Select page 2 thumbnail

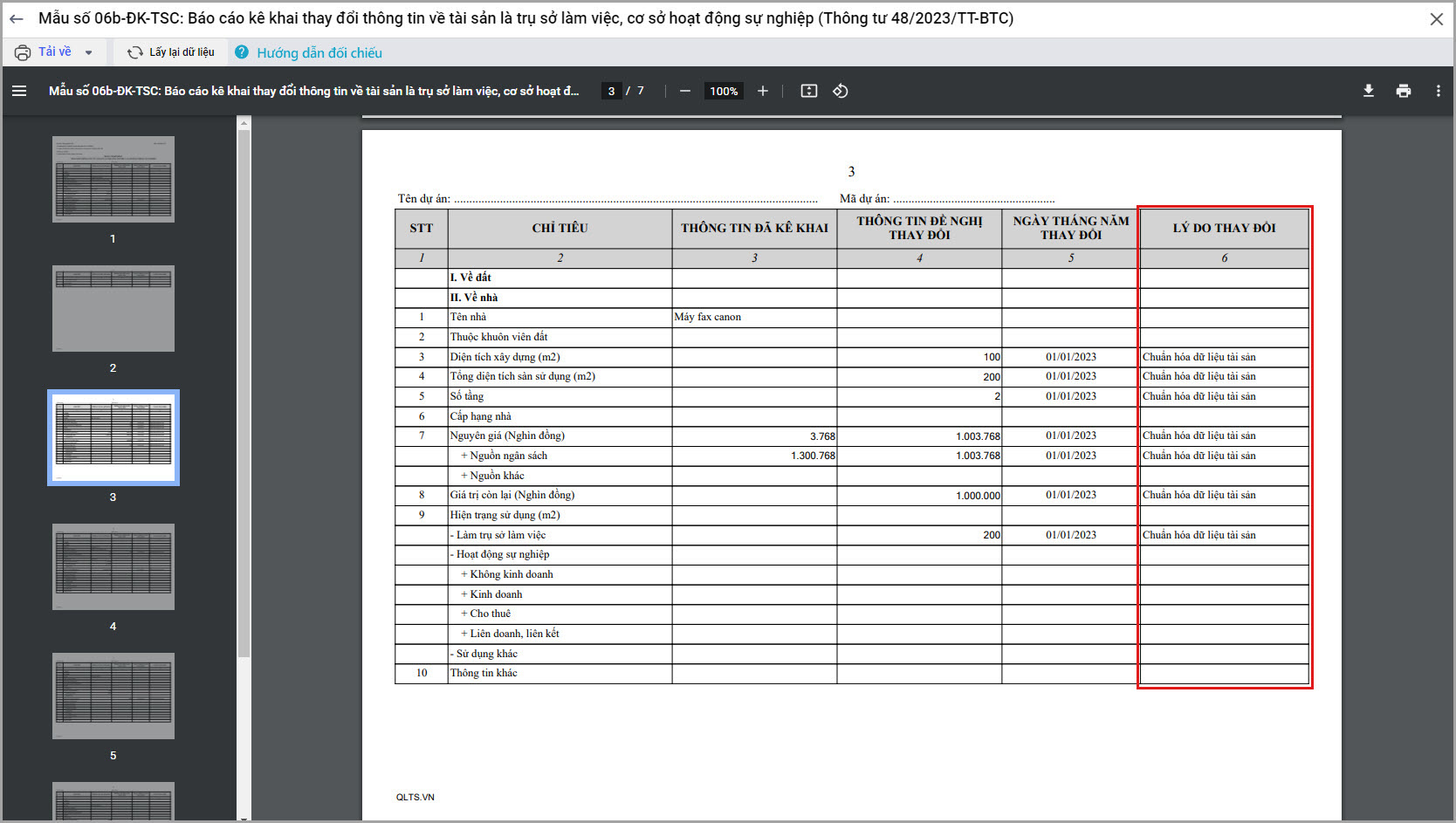[x=113, y=308]
